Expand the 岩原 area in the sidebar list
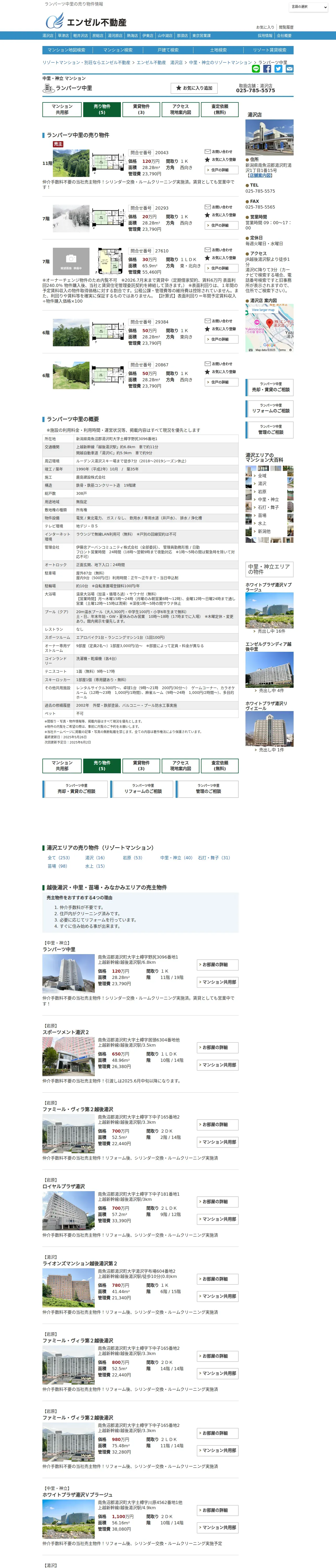The image size is (336, 1568). click(x=262, y=491)
